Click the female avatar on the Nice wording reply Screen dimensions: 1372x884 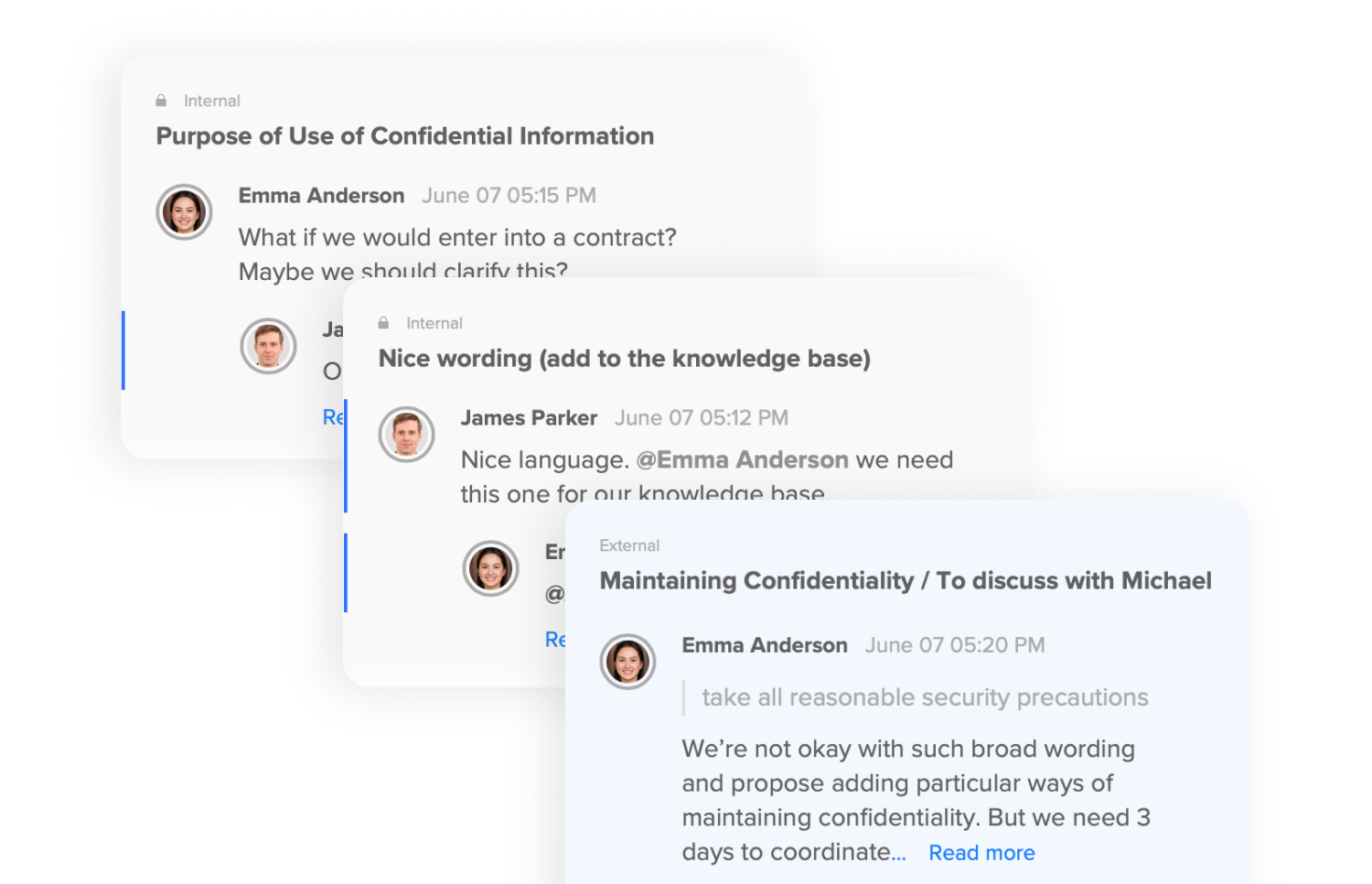click(490, 568)
